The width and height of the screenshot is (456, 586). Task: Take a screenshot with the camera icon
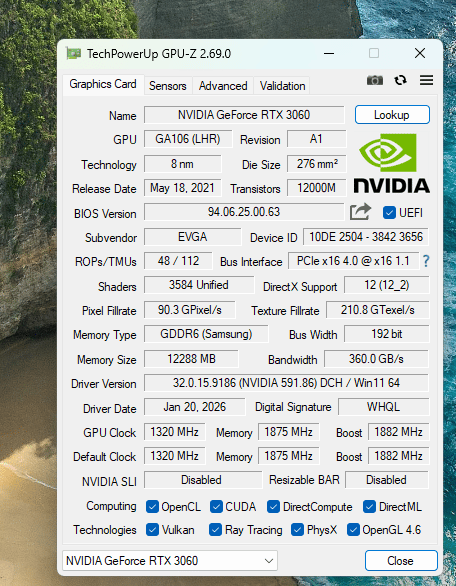pyautogui.click(x=375, y=80)
